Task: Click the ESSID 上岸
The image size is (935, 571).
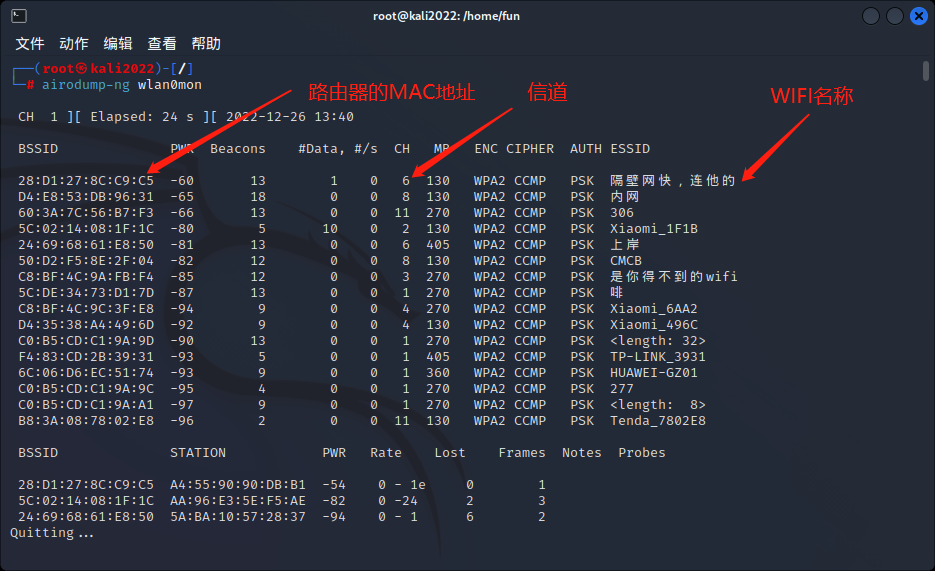Action: tap(624, 245)
